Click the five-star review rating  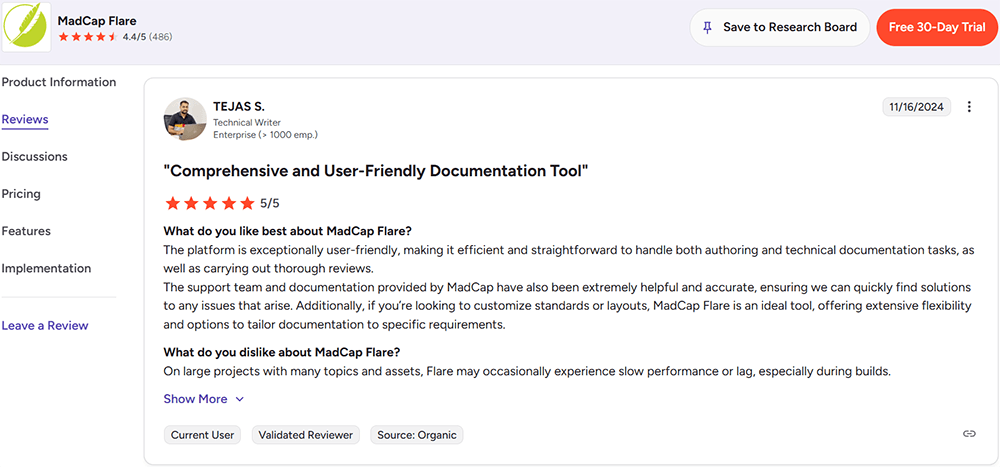[x=210, y=204]
